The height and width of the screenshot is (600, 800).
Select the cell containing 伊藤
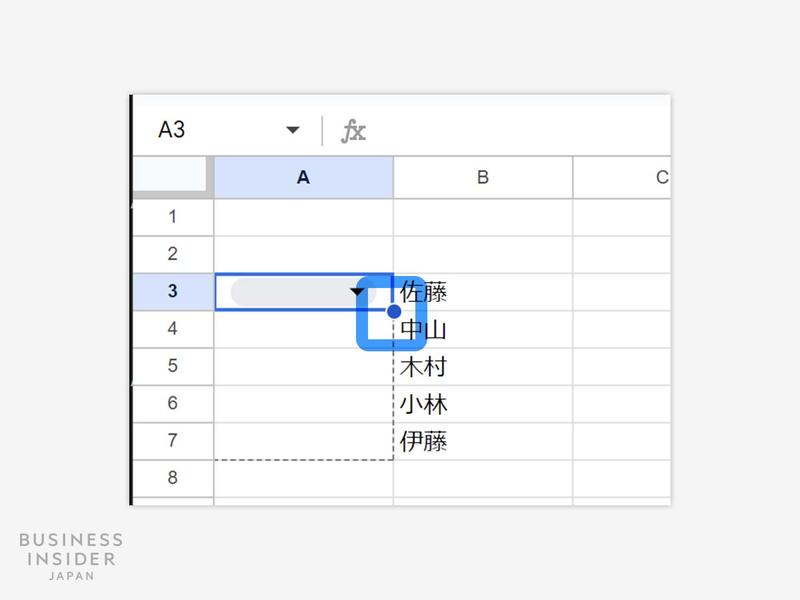(x=483, y=441)
